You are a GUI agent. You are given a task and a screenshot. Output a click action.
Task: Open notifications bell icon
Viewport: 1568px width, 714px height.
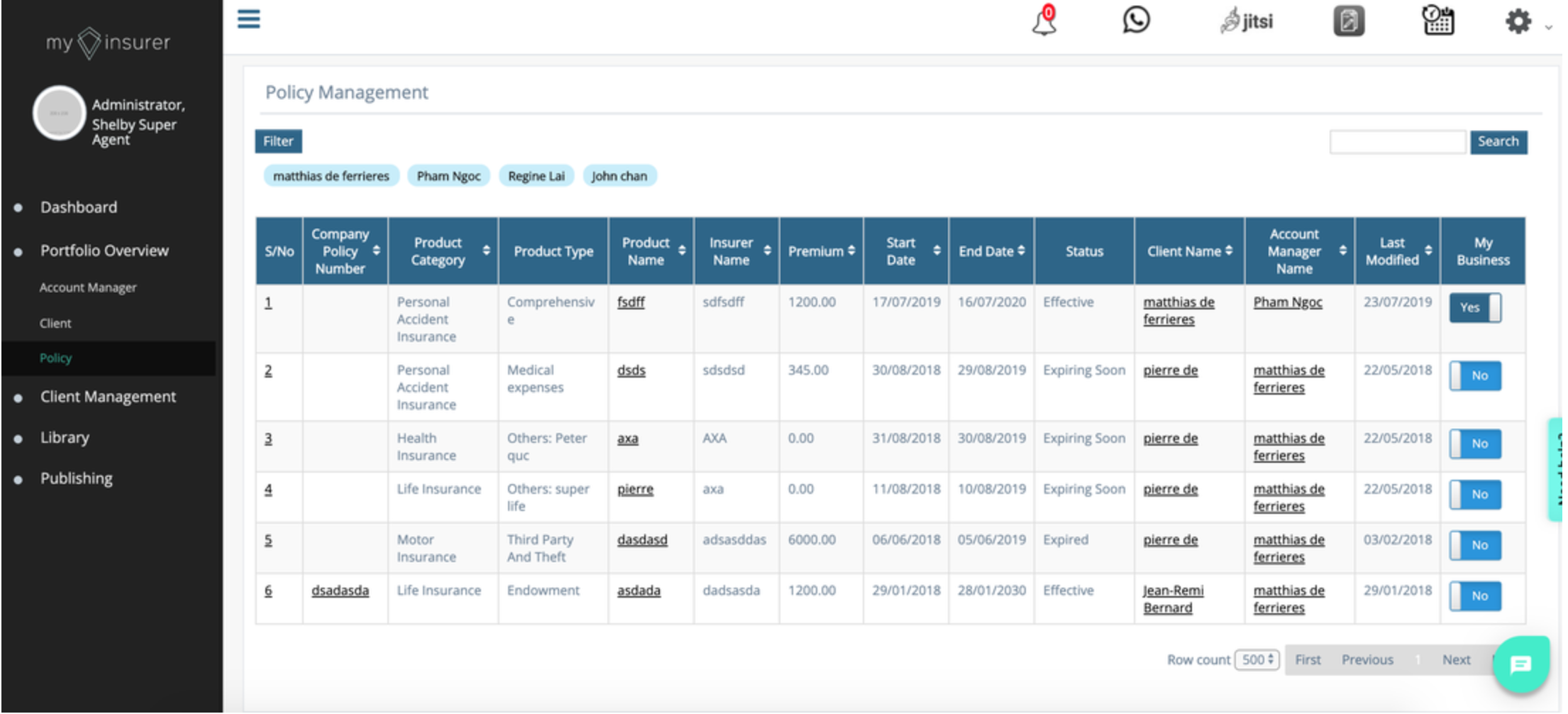(x=1044, y=21)
